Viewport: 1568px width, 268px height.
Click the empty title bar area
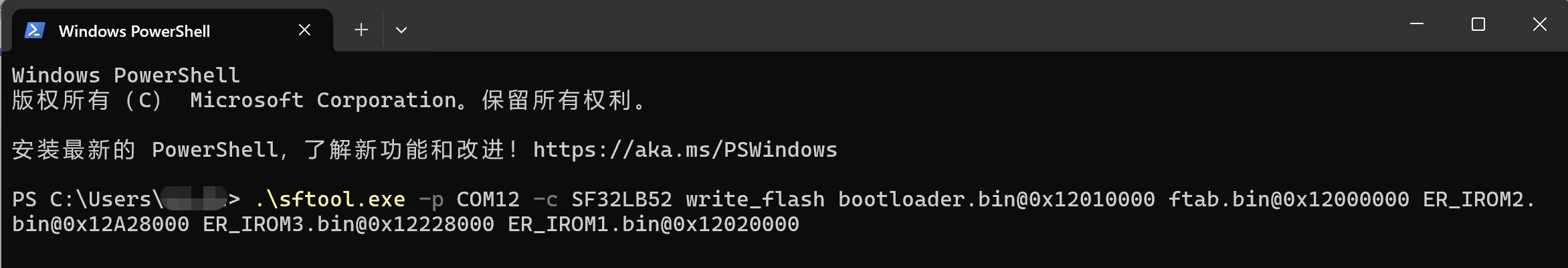click(870, 27)
